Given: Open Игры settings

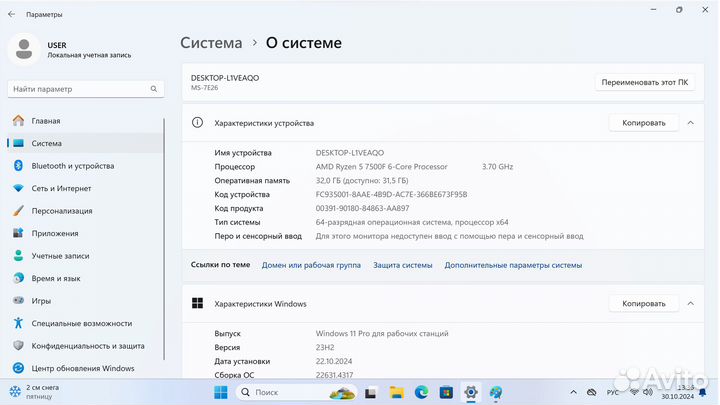Looking at the screenshot, I should (85, 301).
